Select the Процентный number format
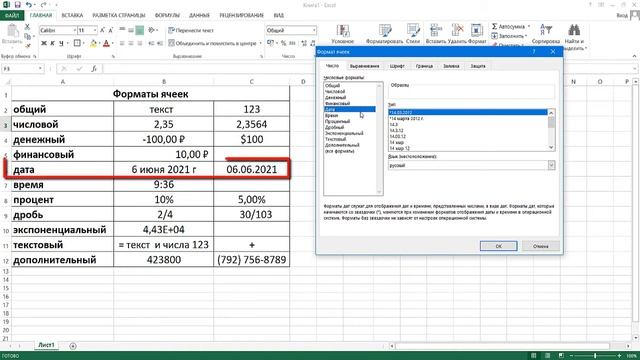 (x=338, y=121)
